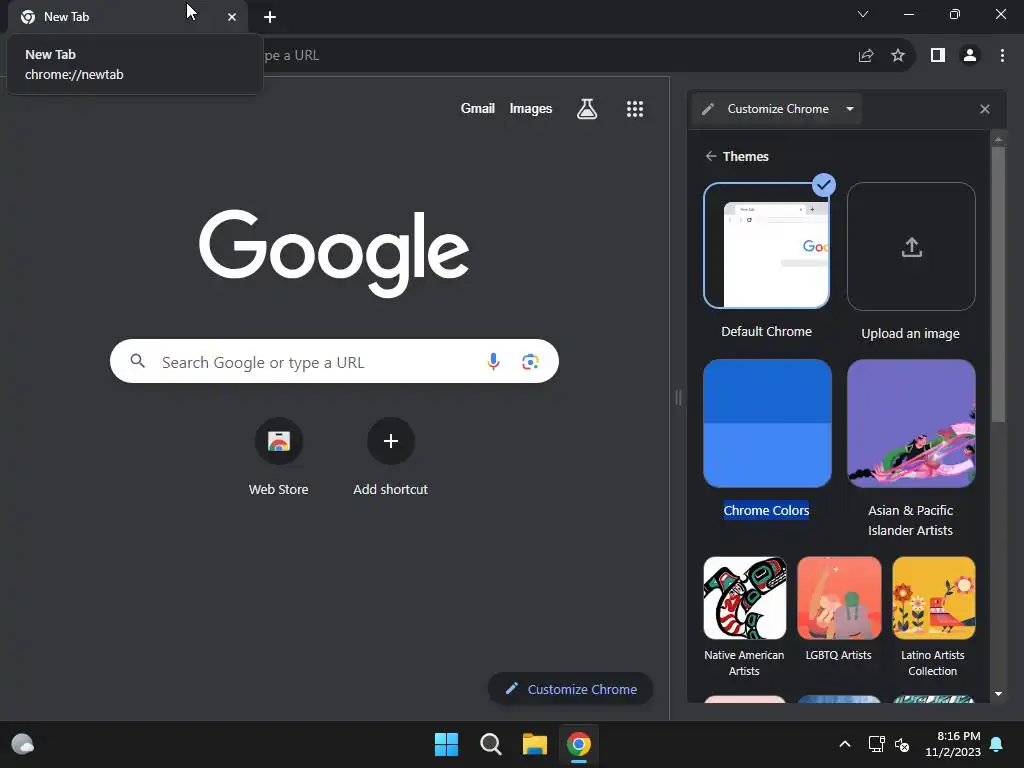Click the Add shortcut plus icon
The height and width of the screenshot is (768, 1024).
[391, 441]
